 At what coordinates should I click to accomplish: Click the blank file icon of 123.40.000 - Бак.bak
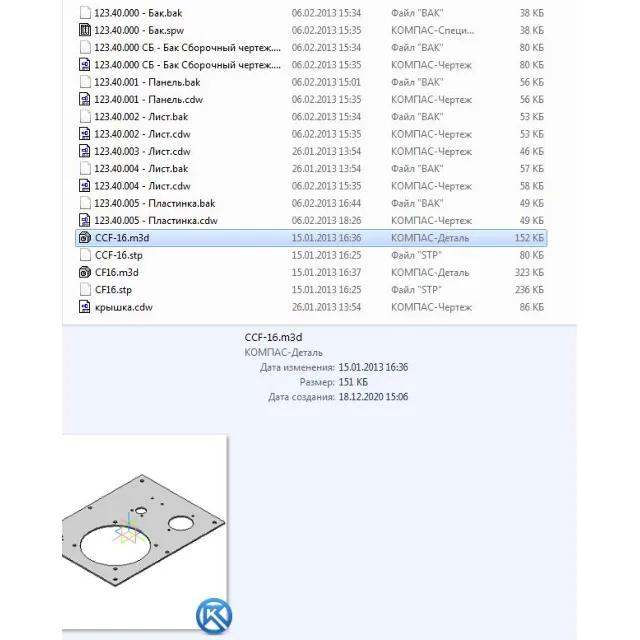pos(85,13)
